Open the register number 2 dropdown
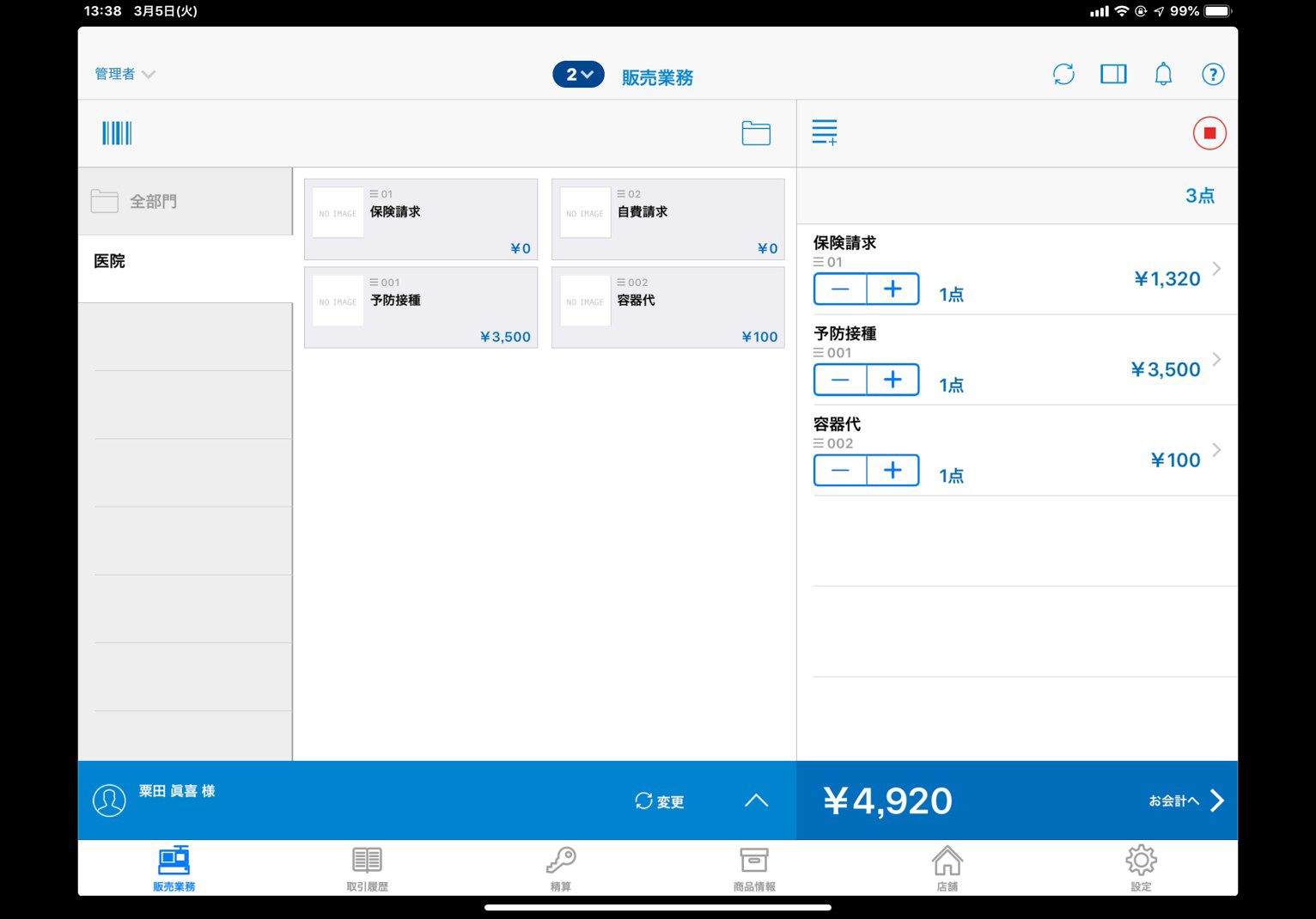Image resolution: width=1316 pixels, height=919 pixels. click(x=578, y=75)
